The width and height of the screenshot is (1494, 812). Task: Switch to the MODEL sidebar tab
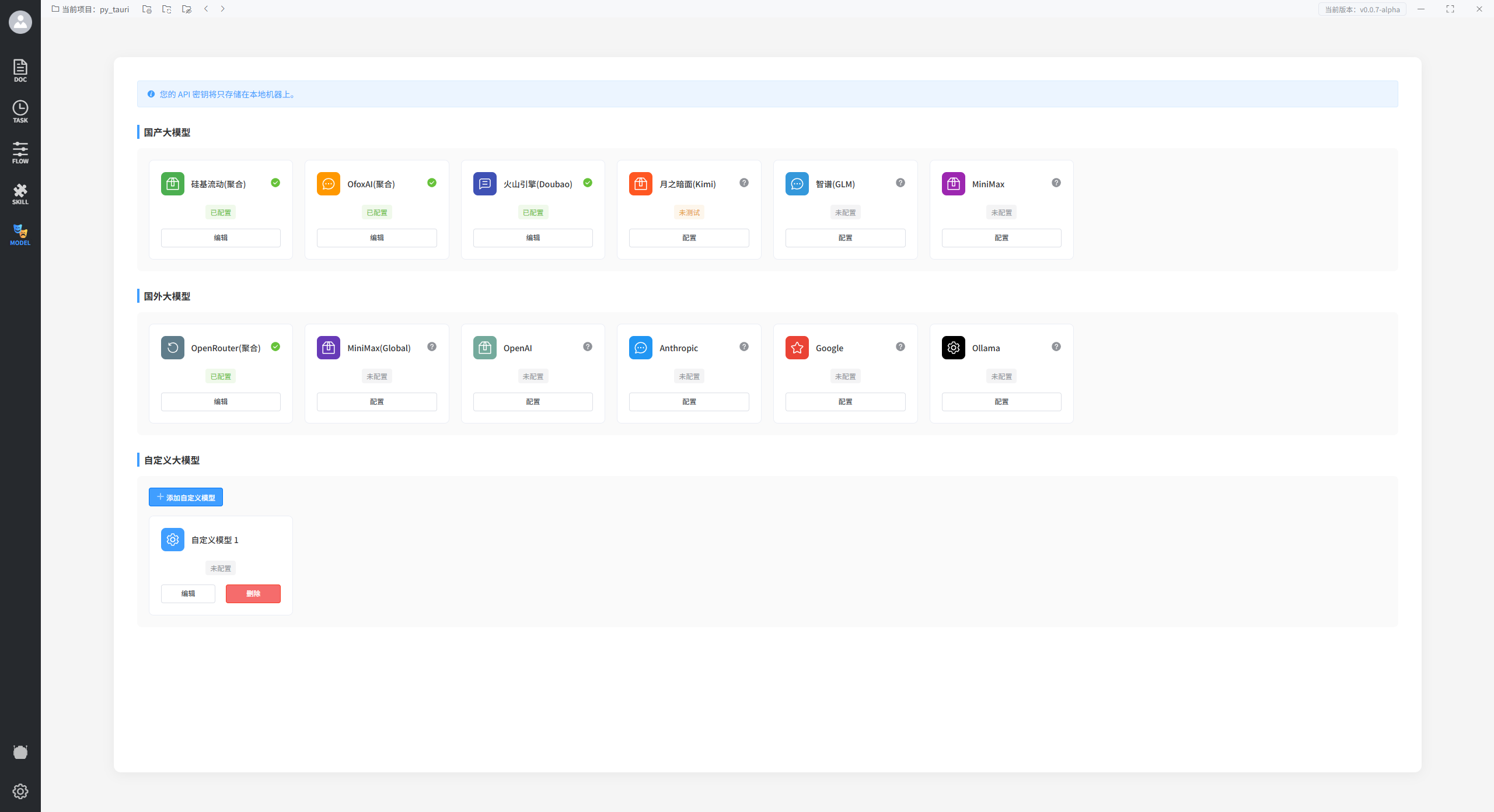(x=20, y=235)
